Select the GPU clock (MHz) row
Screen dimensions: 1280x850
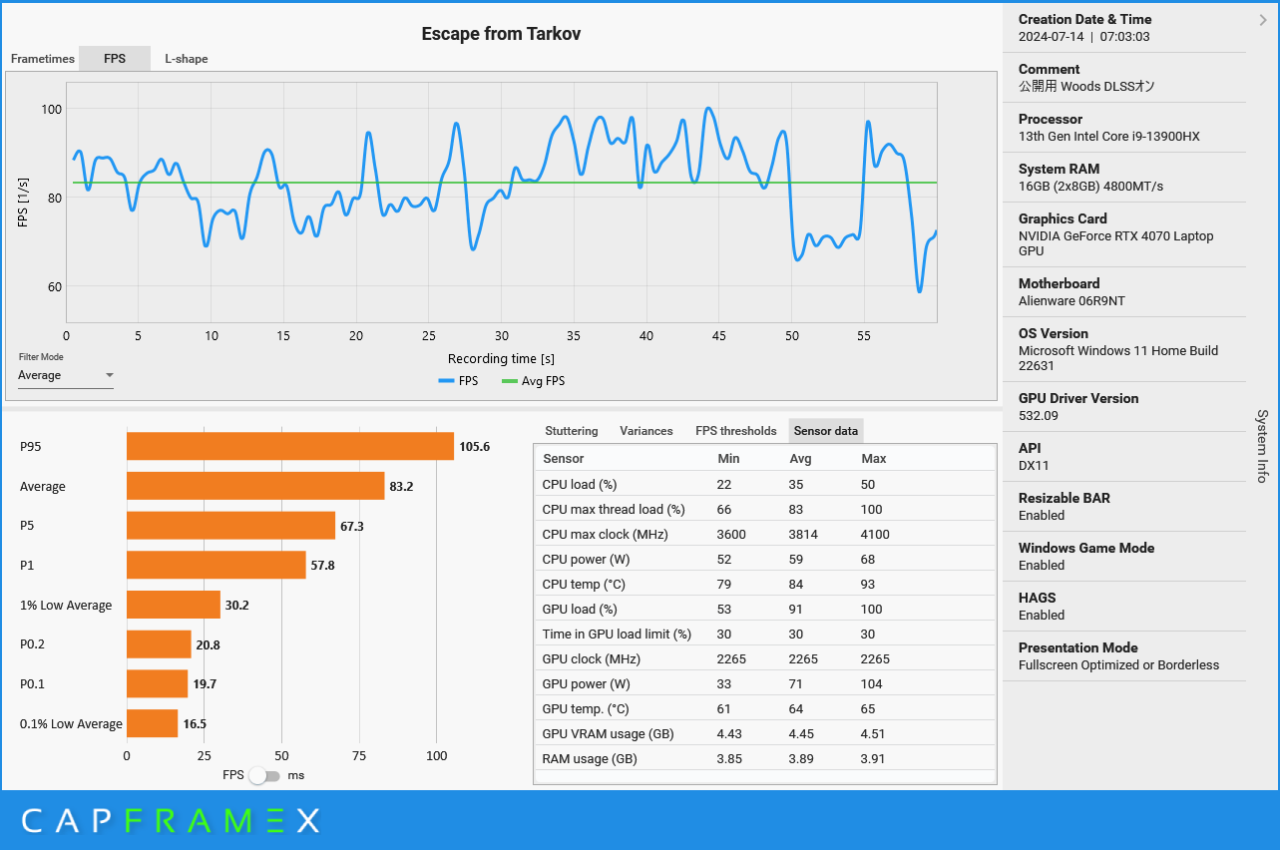(x=765, y=659)
